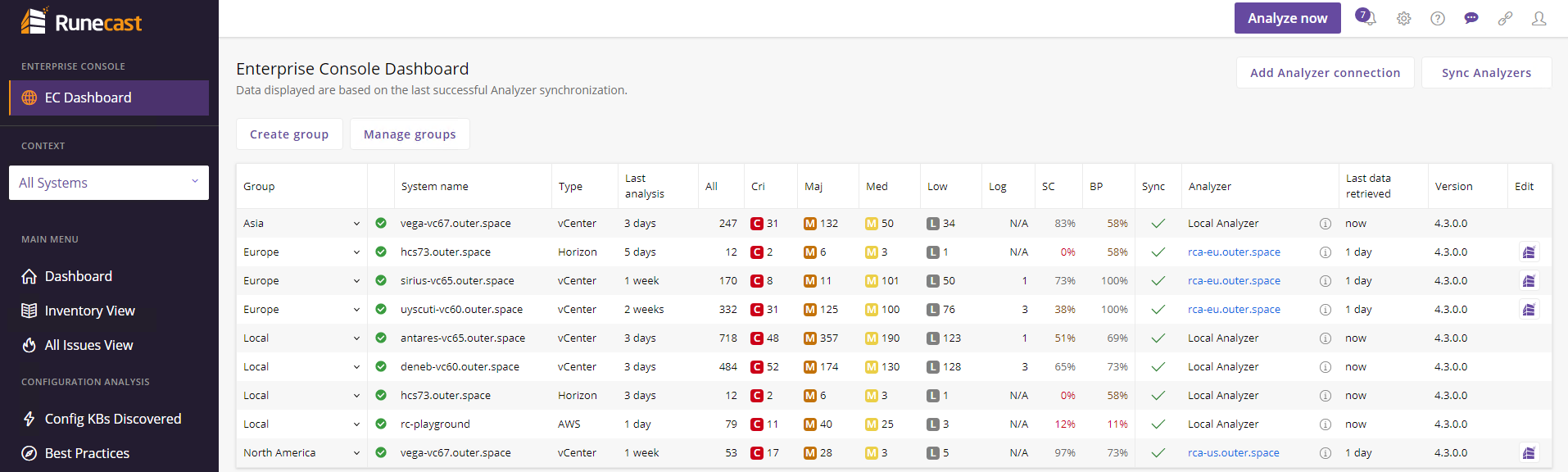Click green status icon of rc-playground

pos(381,424)
